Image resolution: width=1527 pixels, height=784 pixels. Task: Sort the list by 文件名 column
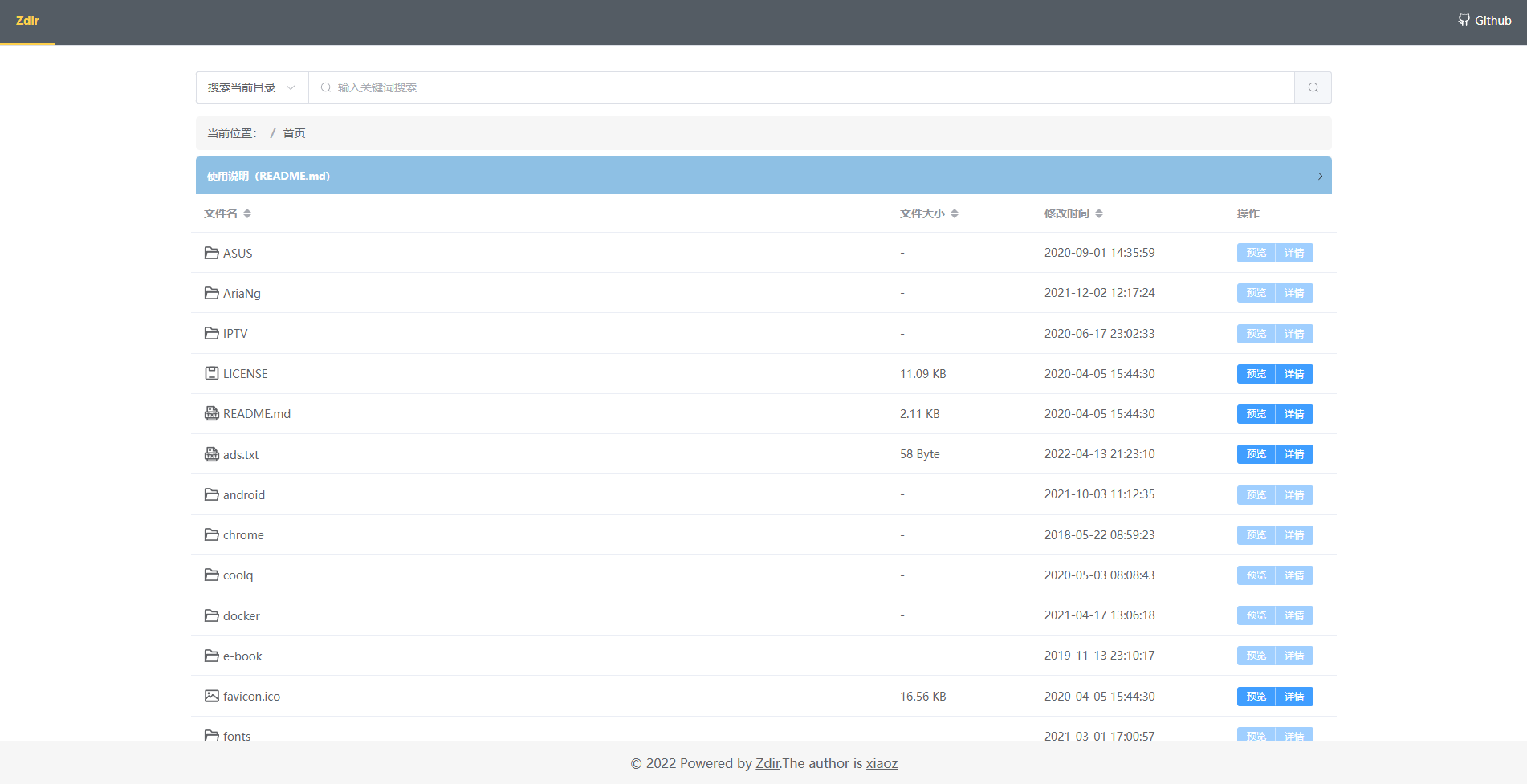[x=227, y=213]
